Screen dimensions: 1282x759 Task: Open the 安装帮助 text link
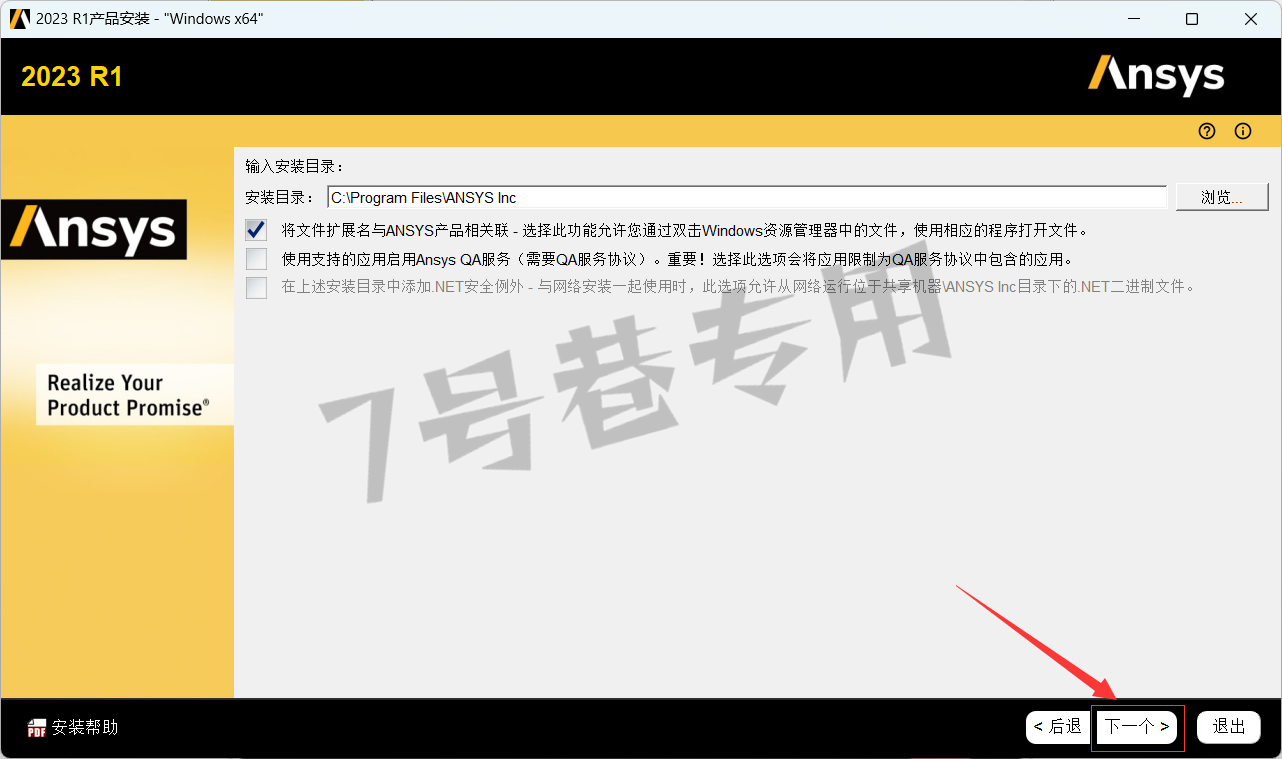coord(85,728)
